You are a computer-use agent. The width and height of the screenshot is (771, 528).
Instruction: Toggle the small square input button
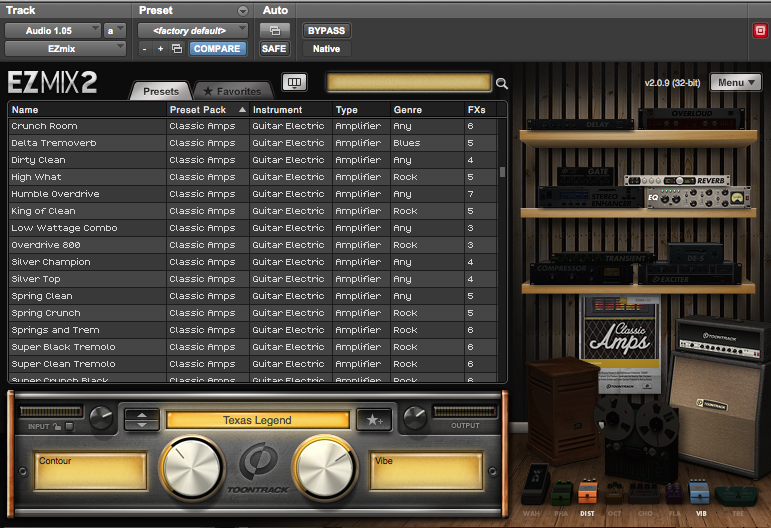[70, 427]
